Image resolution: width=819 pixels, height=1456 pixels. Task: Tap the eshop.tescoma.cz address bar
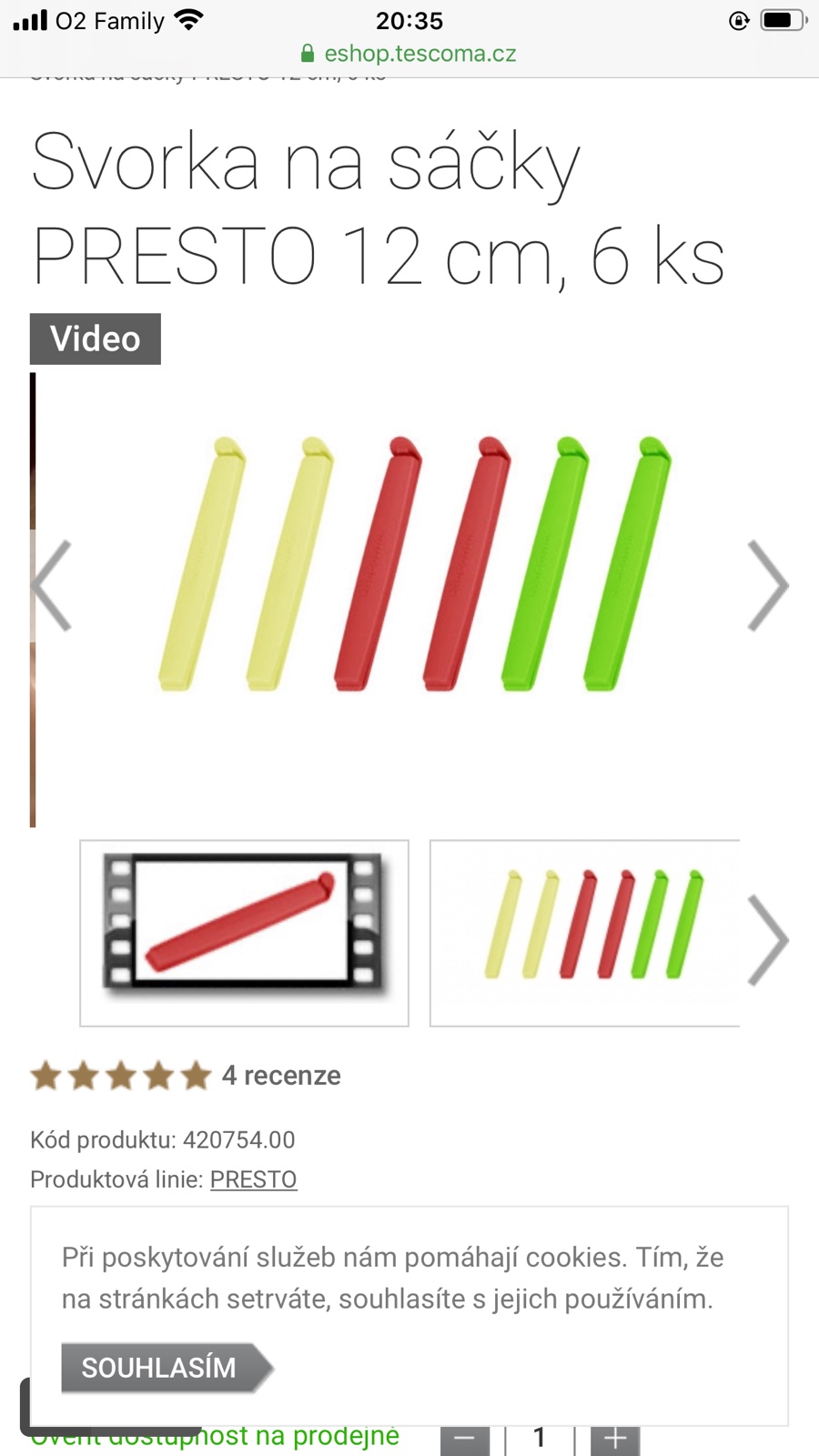[x=409, y=54]
